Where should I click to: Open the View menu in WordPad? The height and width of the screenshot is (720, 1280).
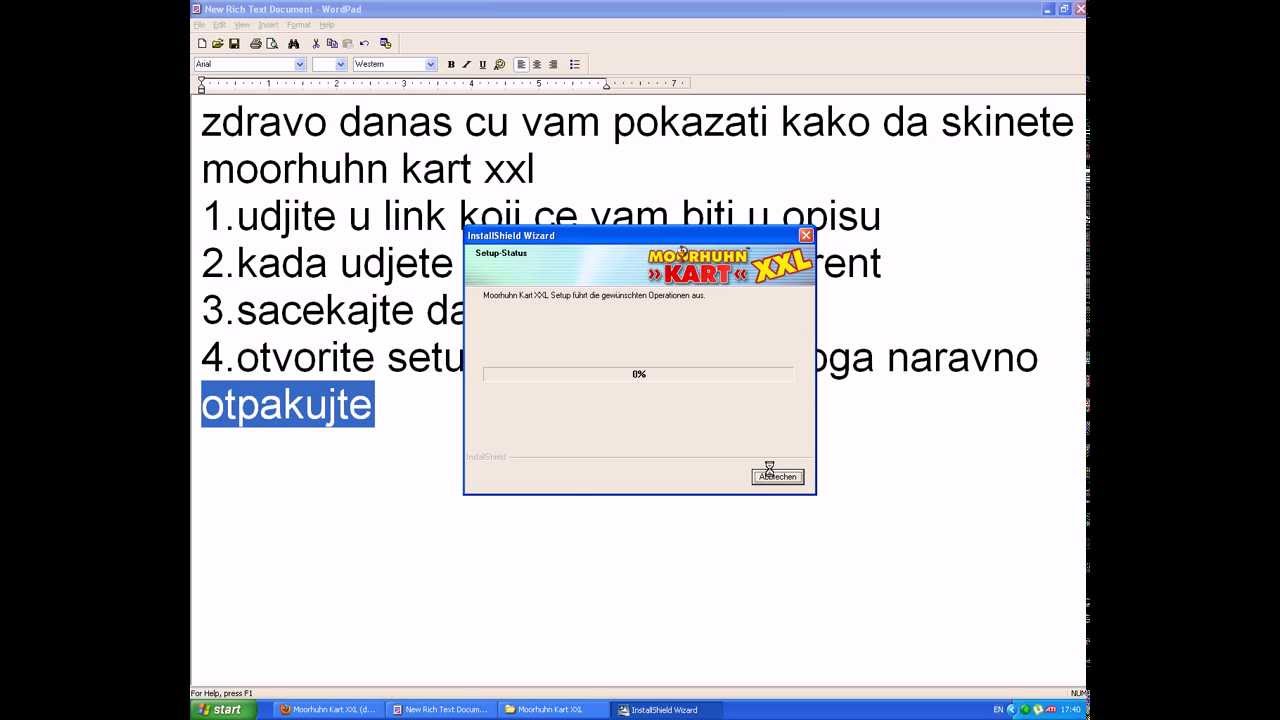(242, 25)
